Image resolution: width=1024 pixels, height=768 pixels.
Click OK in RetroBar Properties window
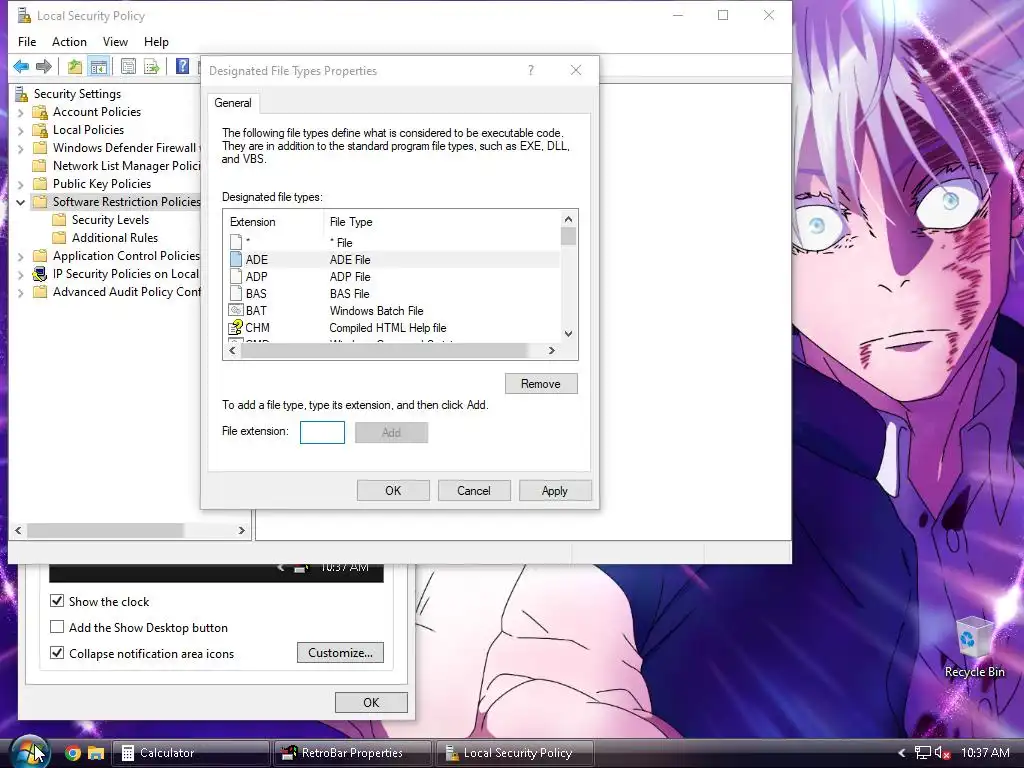tap(371, 702)
